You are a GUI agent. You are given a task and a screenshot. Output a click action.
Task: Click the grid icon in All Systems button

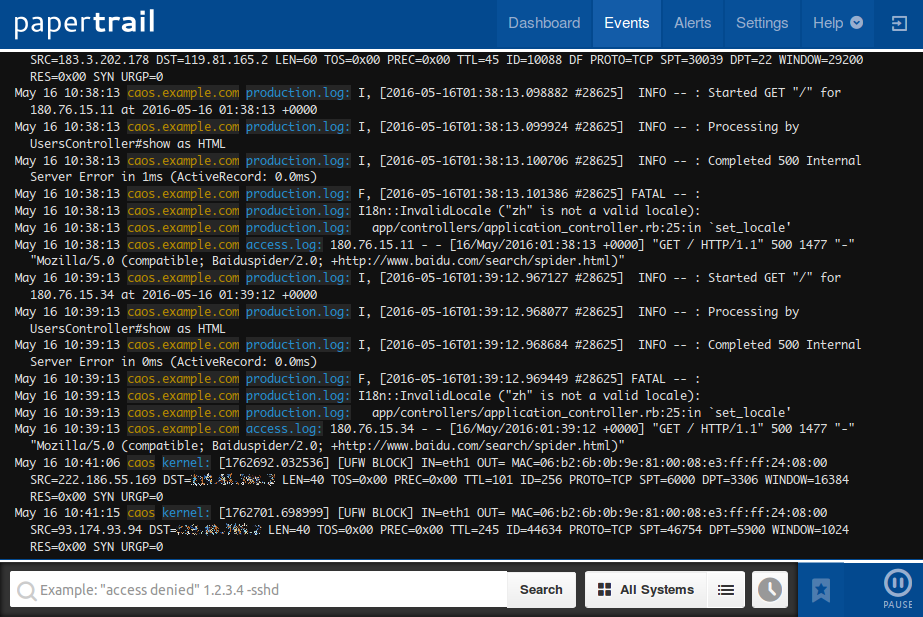(x=604, y=590)
